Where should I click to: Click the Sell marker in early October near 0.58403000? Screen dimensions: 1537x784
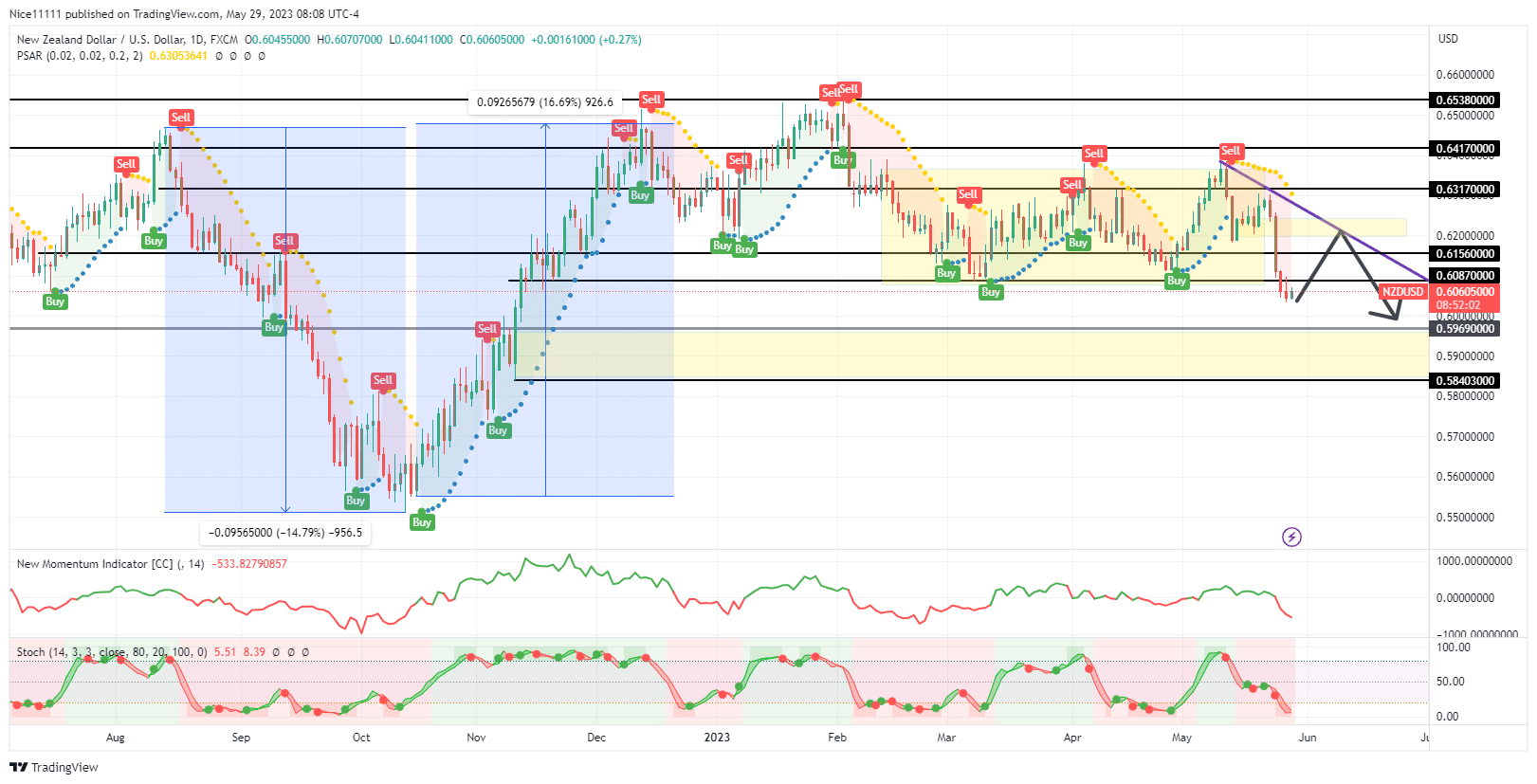(x=383, y=380)
